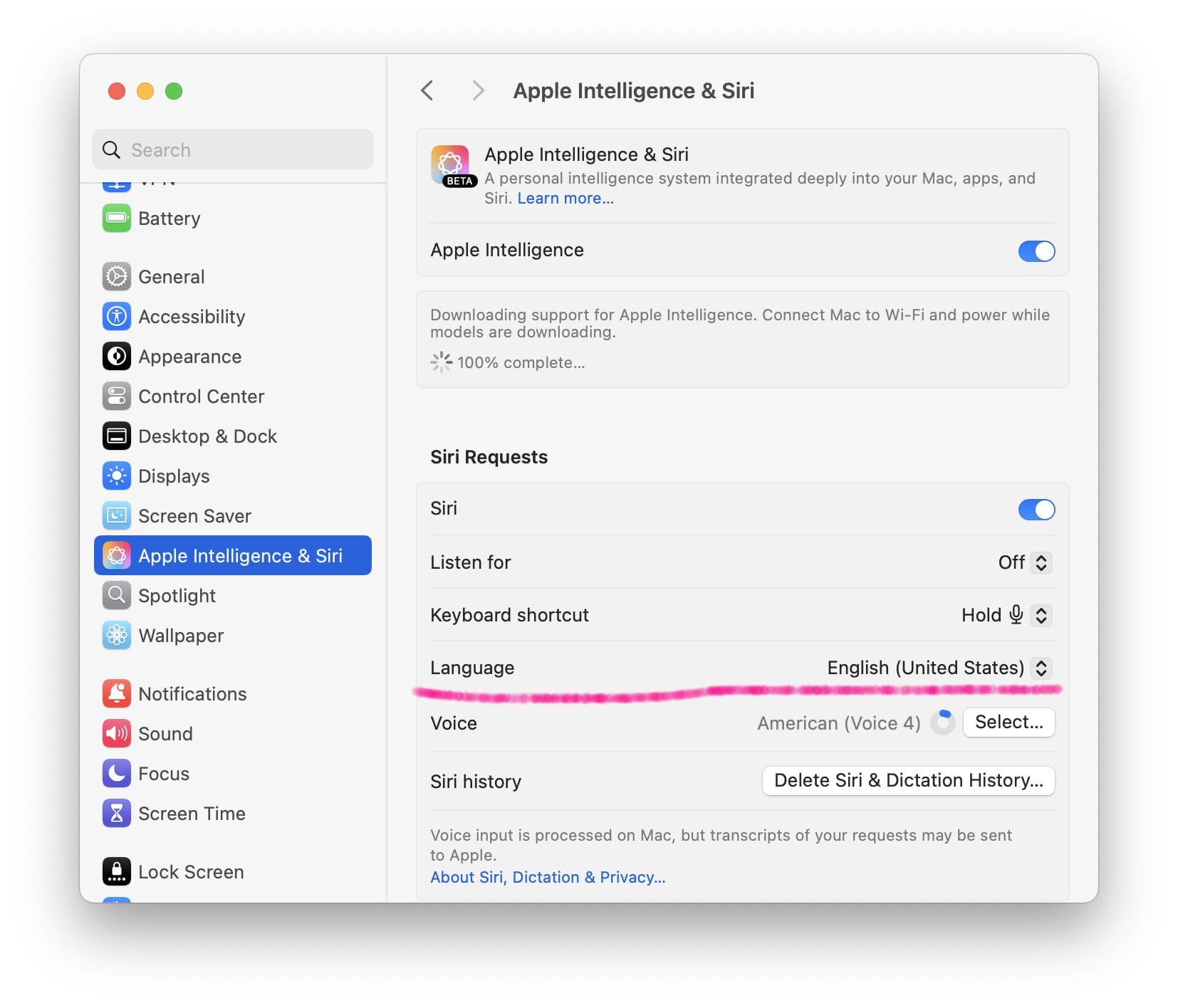1178x1008 pixels.
Task: Click the voice download progress circle
Action: pyautogui.click(x=942, y=722)
